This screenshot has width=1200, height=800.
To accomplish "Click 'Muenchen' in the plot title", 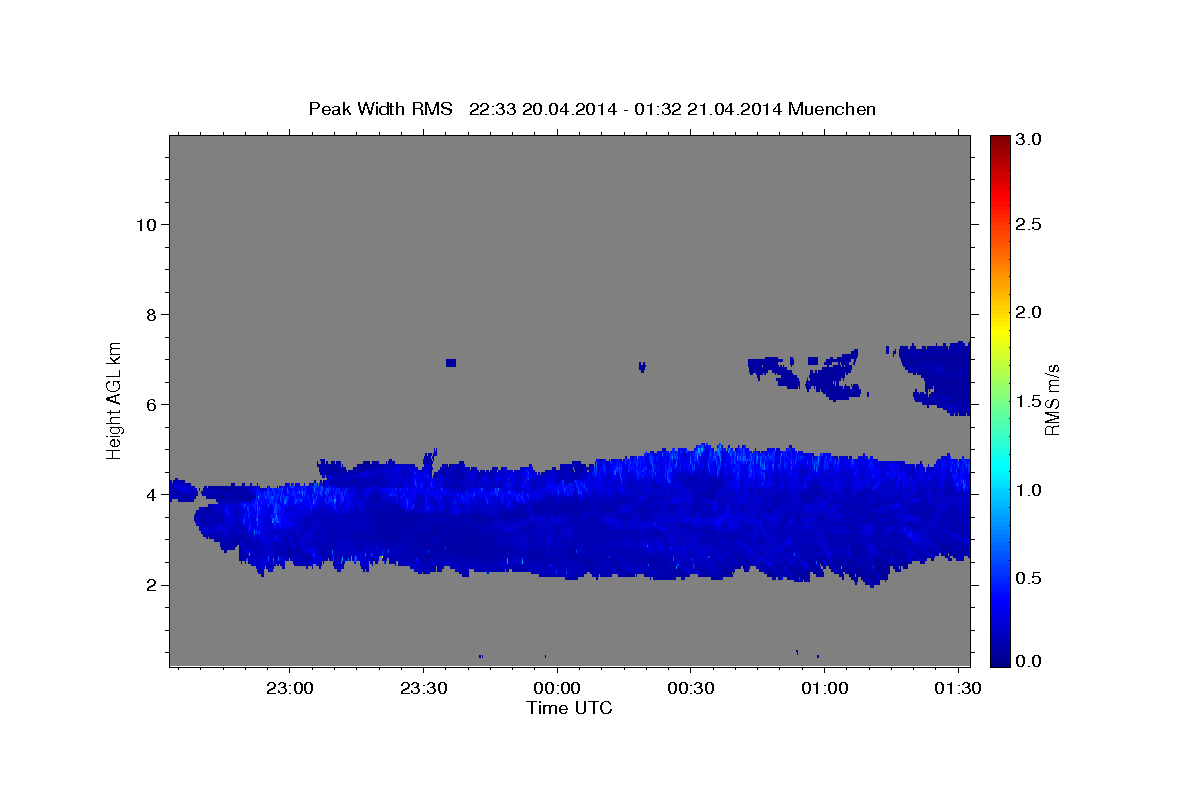I will point(832,108).
